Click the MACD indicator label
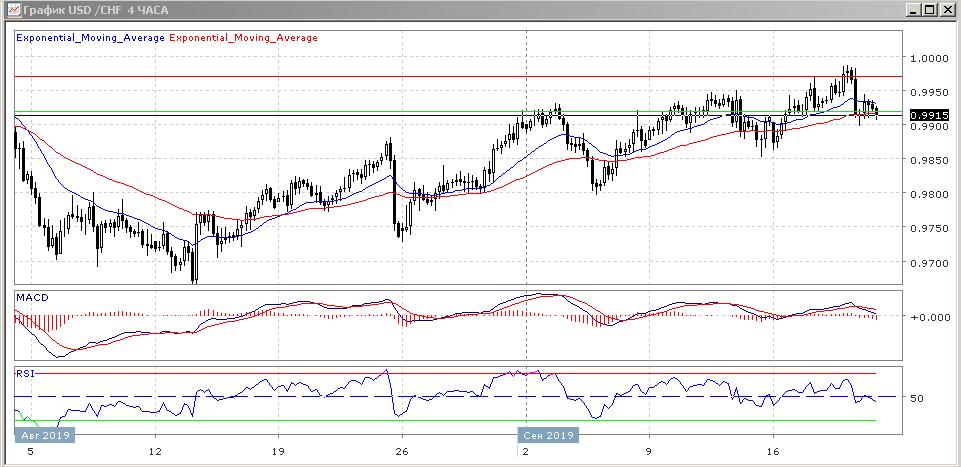The width and height of the screenshot is (961, 467). click(x=32, y=298)
